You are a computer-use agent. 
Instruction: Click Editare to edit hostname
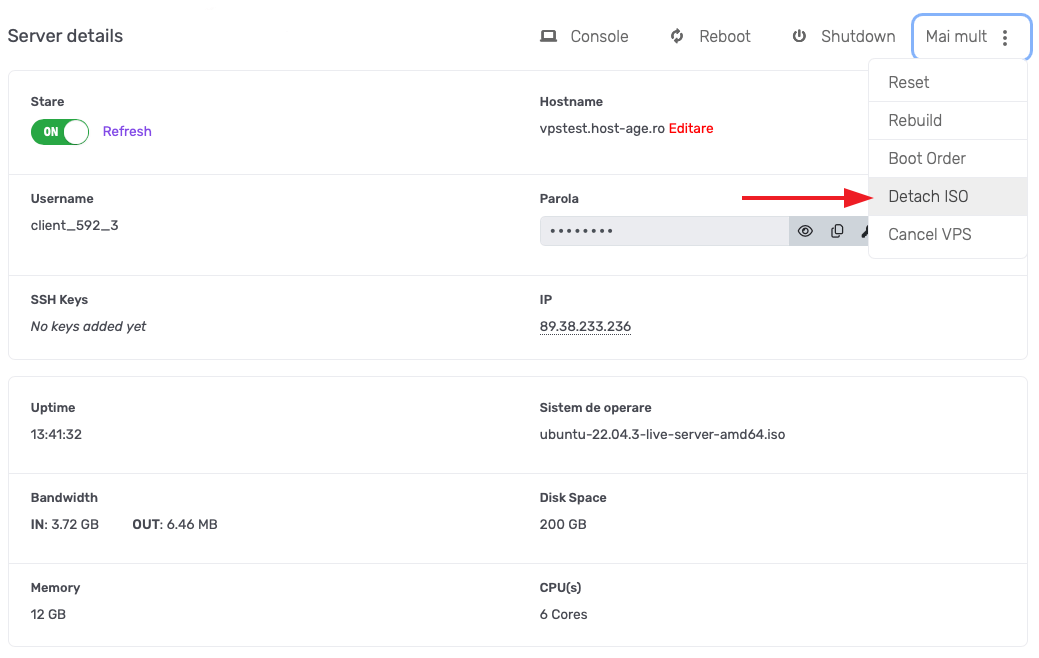coord(691,128)
